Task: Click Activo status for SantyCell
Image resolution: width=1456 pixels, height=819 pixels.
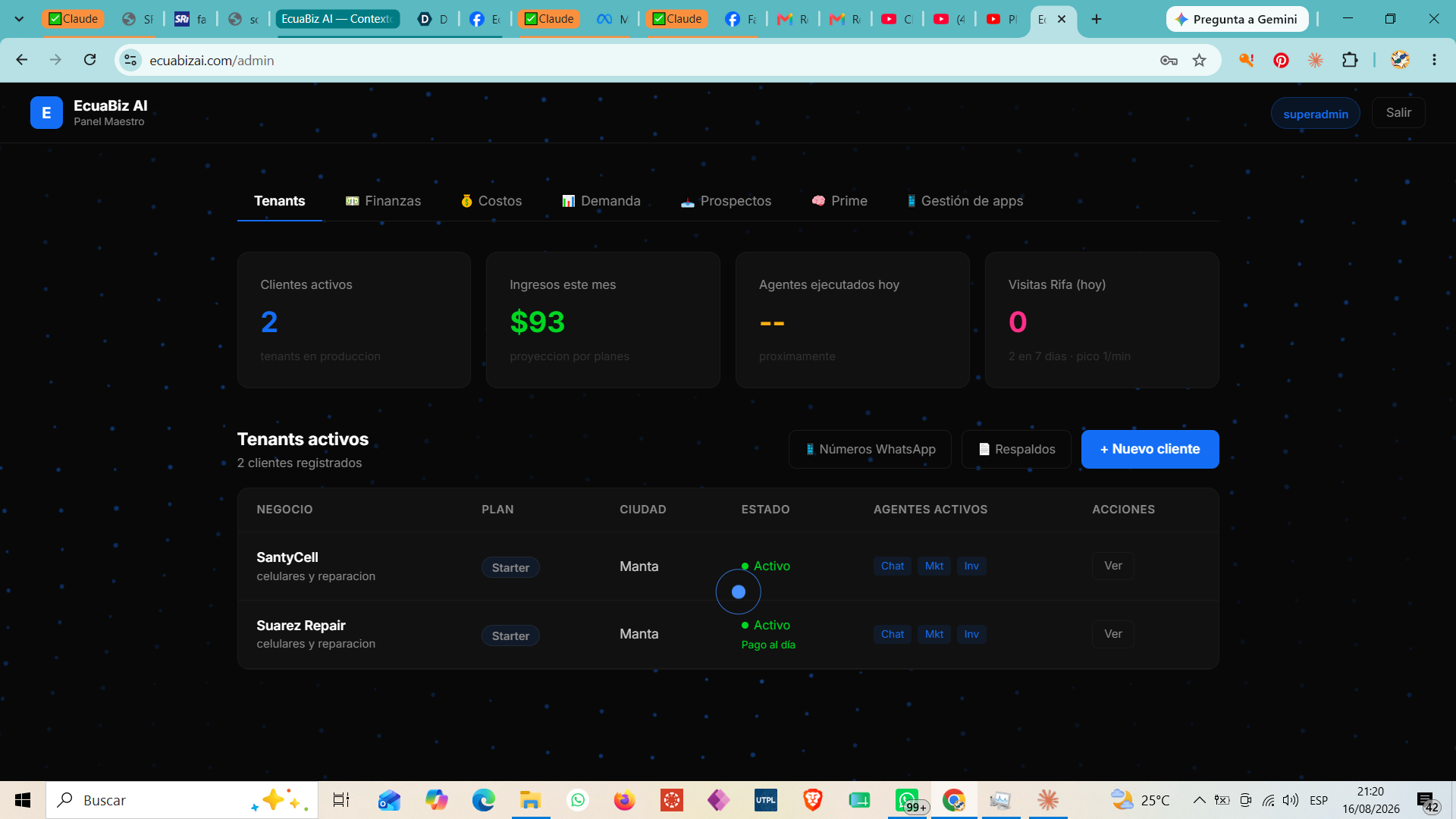Action: tap(766, 566)
